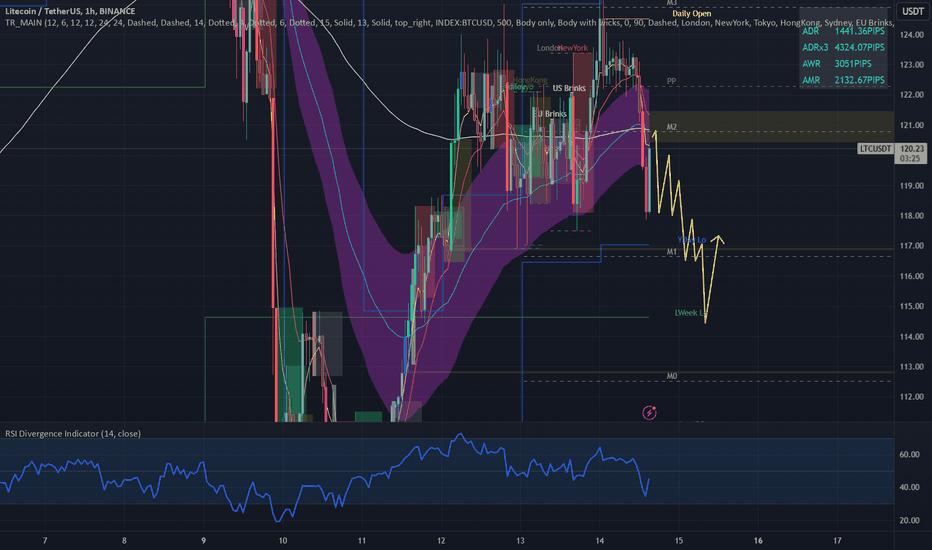The image size is (932, 550).
Task: Click date 14 on the time axis
Action: (600, 540)
